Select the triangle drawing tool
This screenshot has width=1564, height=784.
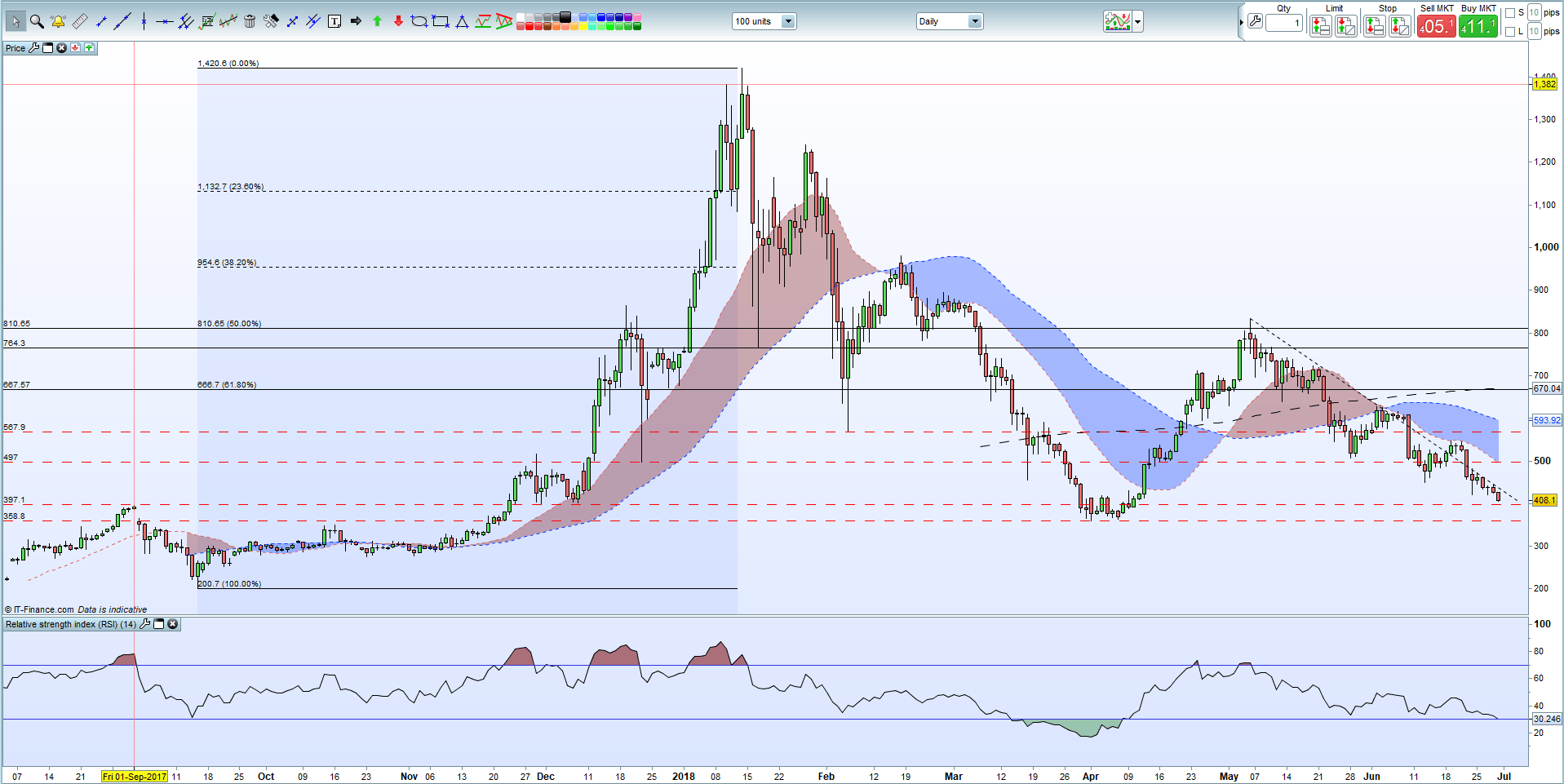pos(461,21)
